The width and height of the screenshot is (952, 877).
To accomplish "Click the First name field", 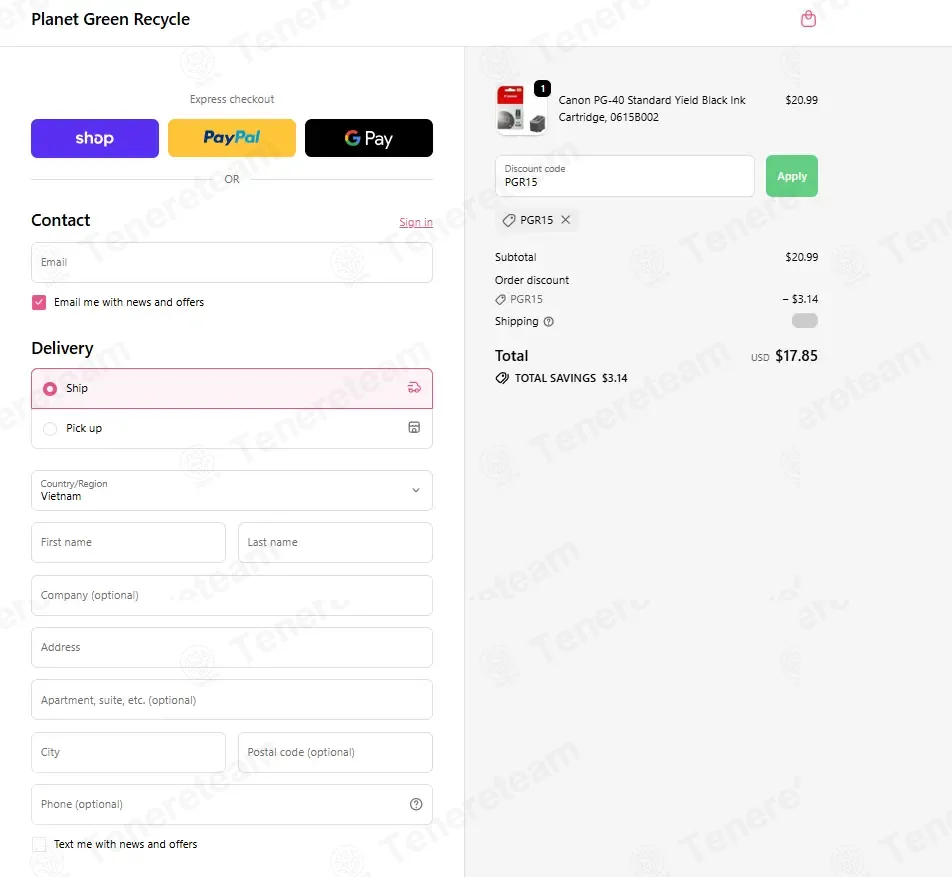I will coord(128,542).
